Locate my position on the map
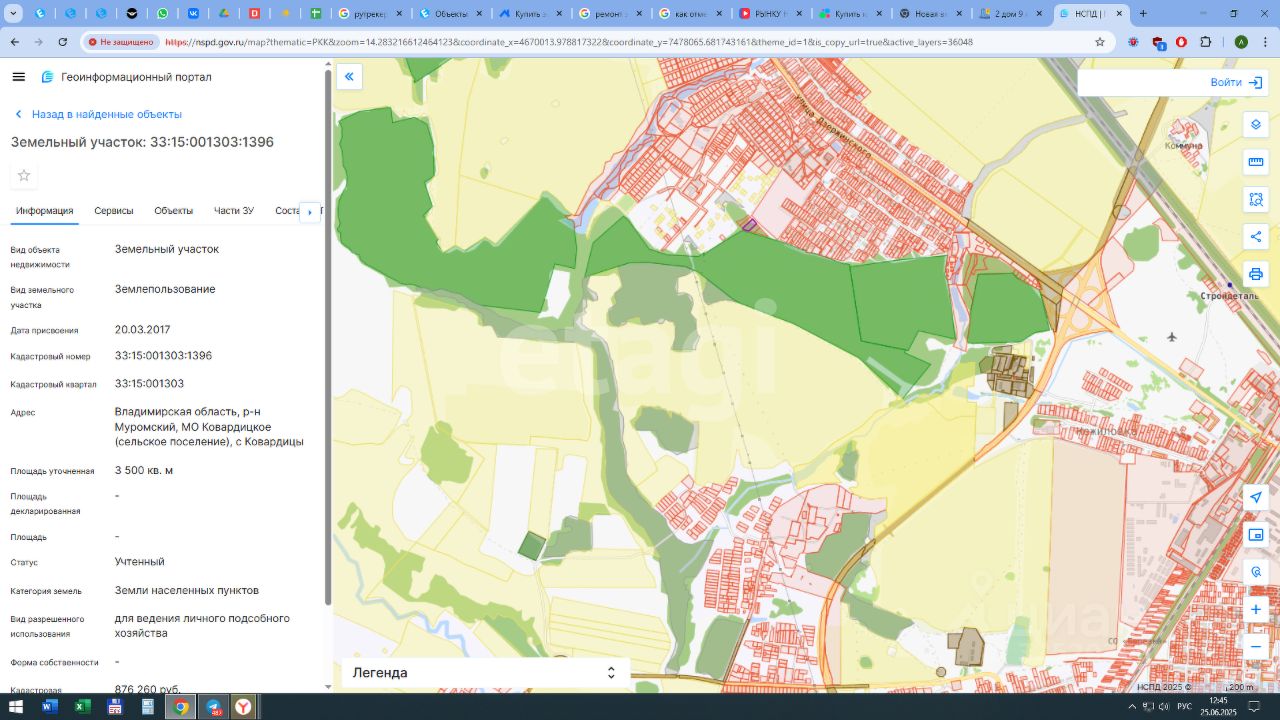The image size is (1280, 720). tap(1256, 497)
